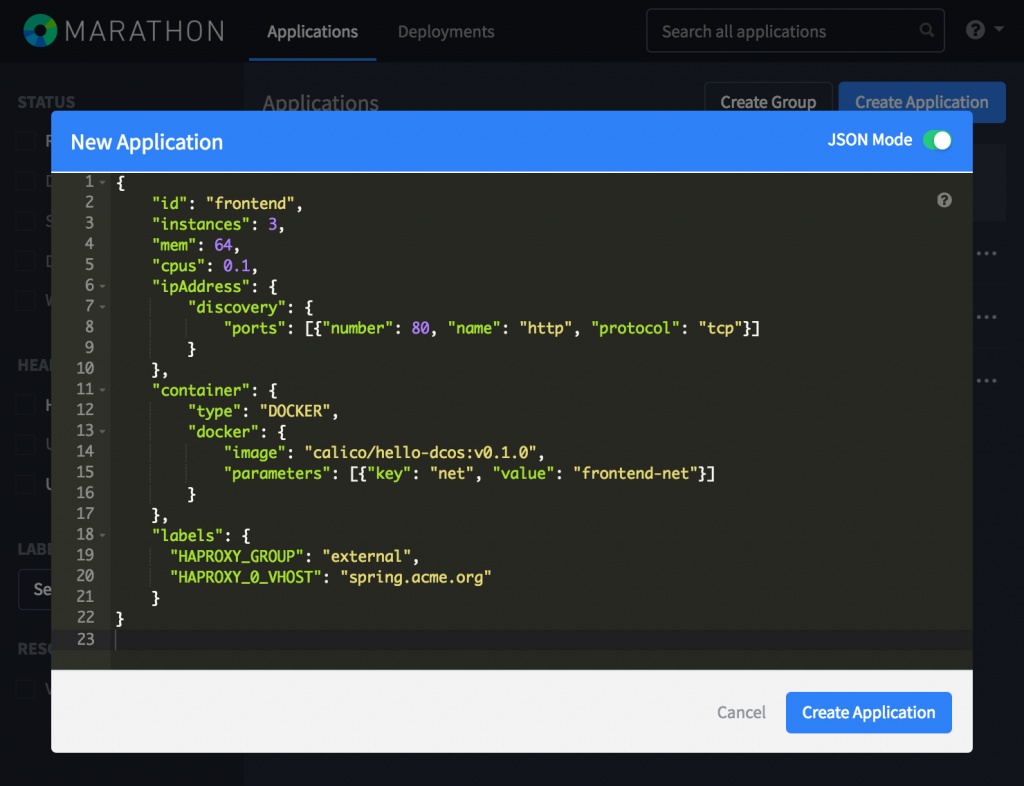This screenshot has height=786, width=1024.
Task: Click the port number 80
Action: [420, 328]
